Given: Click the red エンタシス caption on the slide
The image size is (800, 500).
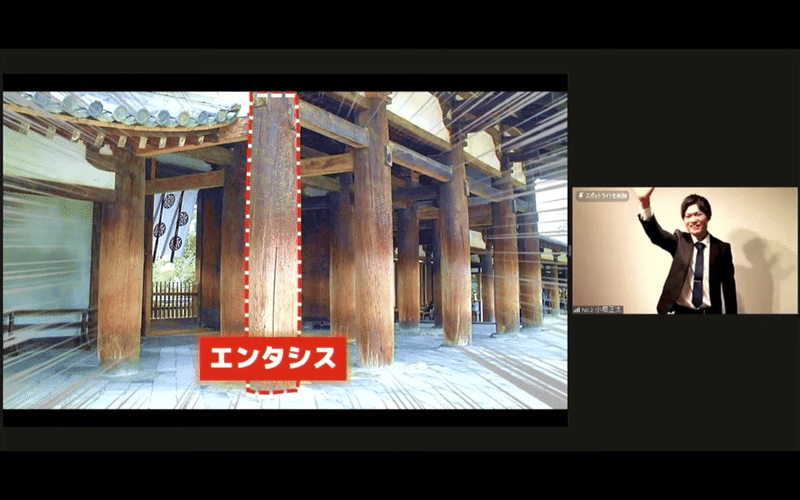Looking at the screenshot, I should click(273, 359).
